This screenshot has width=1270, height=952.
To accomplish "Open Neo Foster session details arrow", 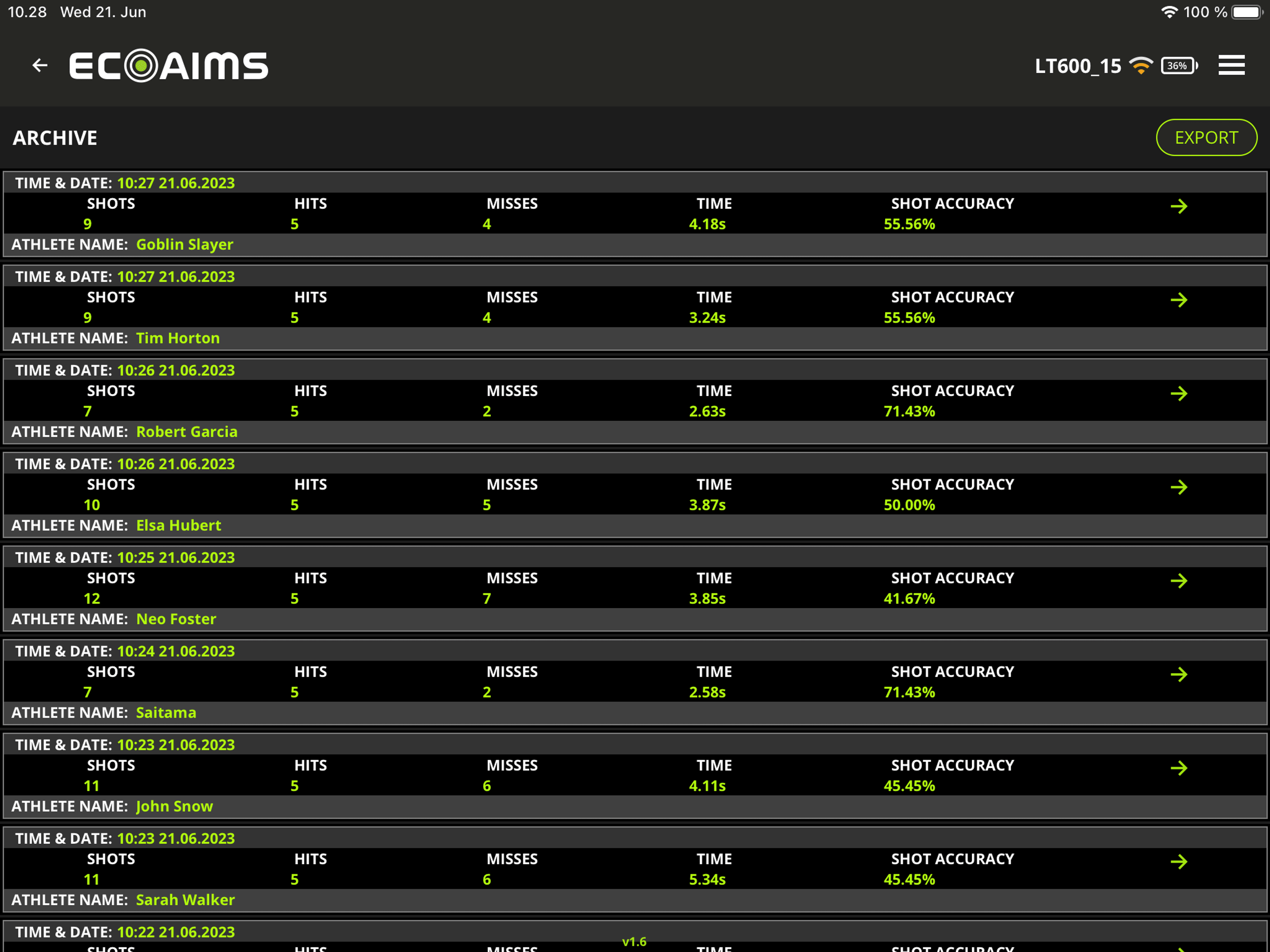I will 1179,581.
